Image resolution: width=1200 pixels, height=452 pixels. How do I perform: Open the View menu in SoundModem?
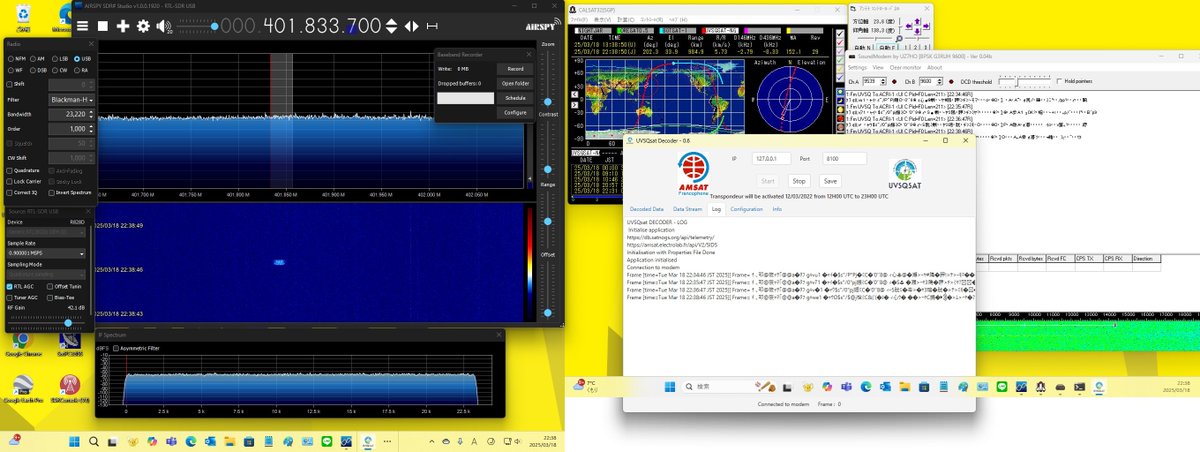click(878, 68)
